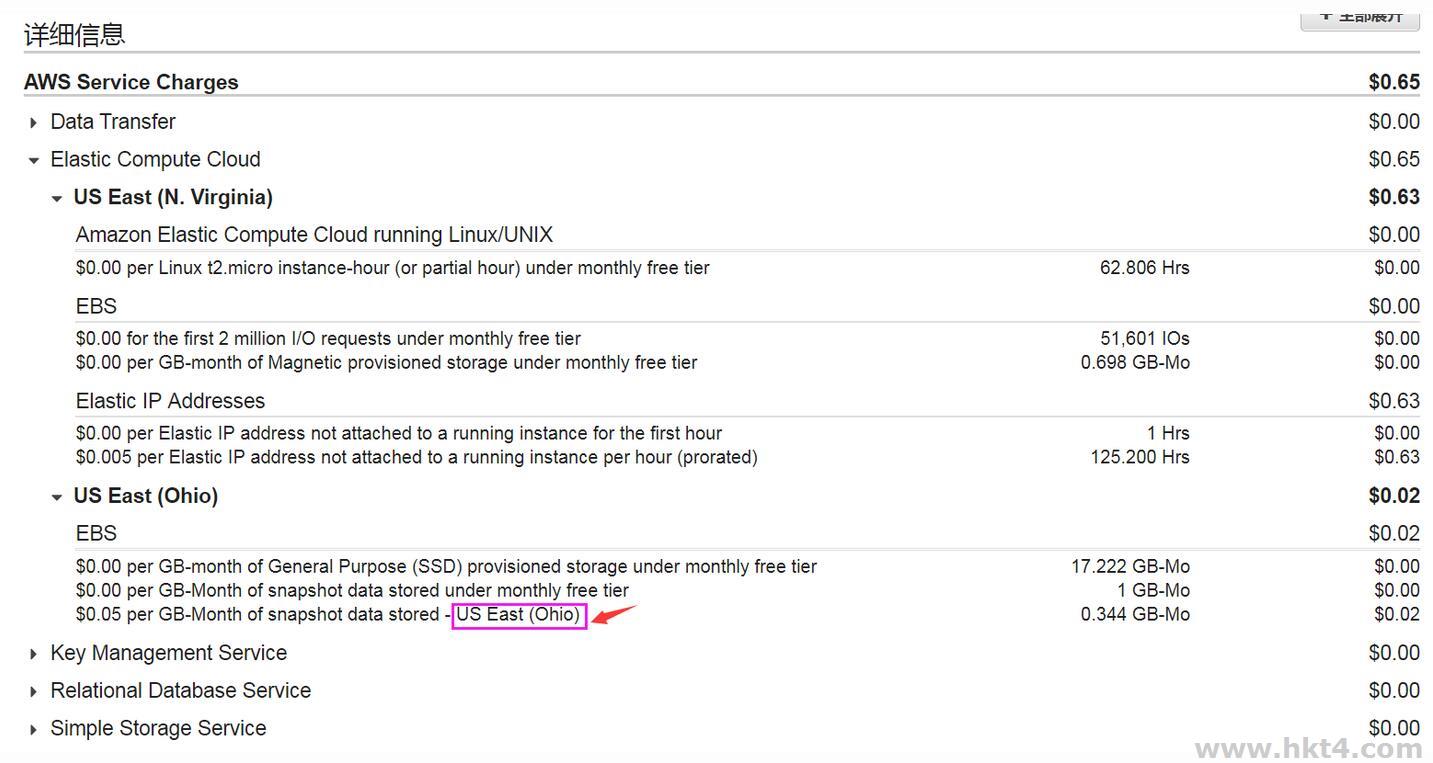The image size is (1433, 763).
Task: Open the Relational Database Service entry
Action: tap(180, 691)
